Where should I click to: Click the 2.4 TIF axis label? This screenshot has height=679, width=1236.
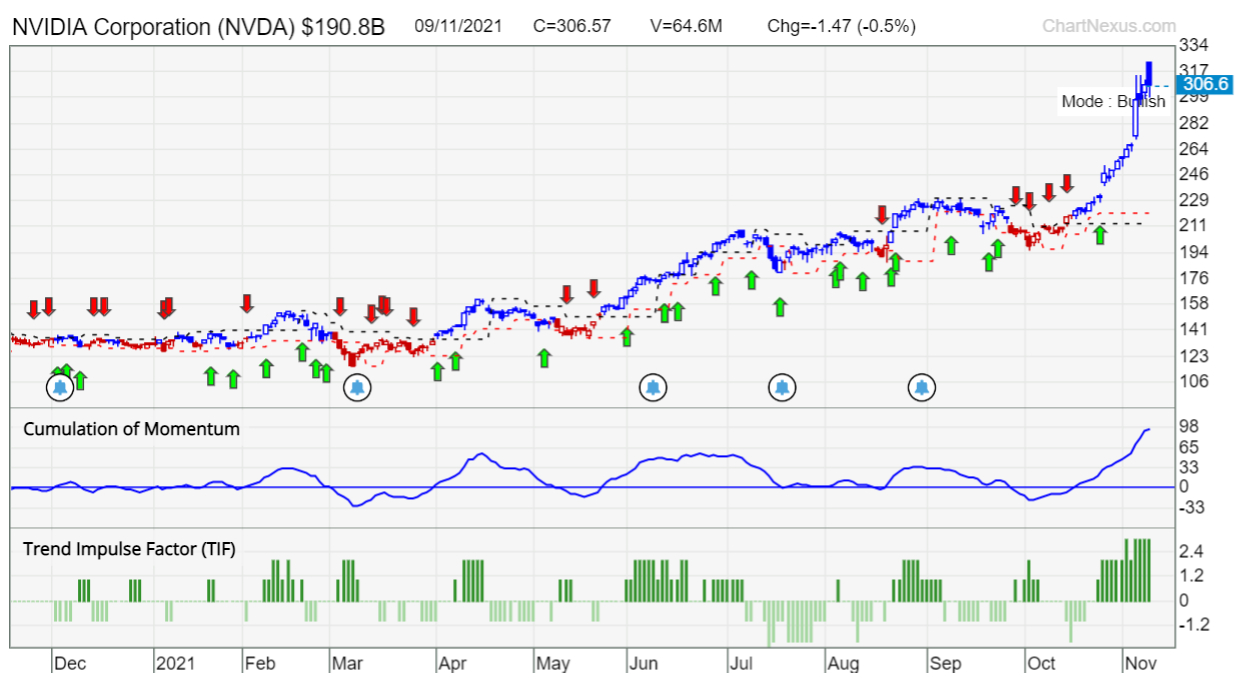click(1190, 551)
